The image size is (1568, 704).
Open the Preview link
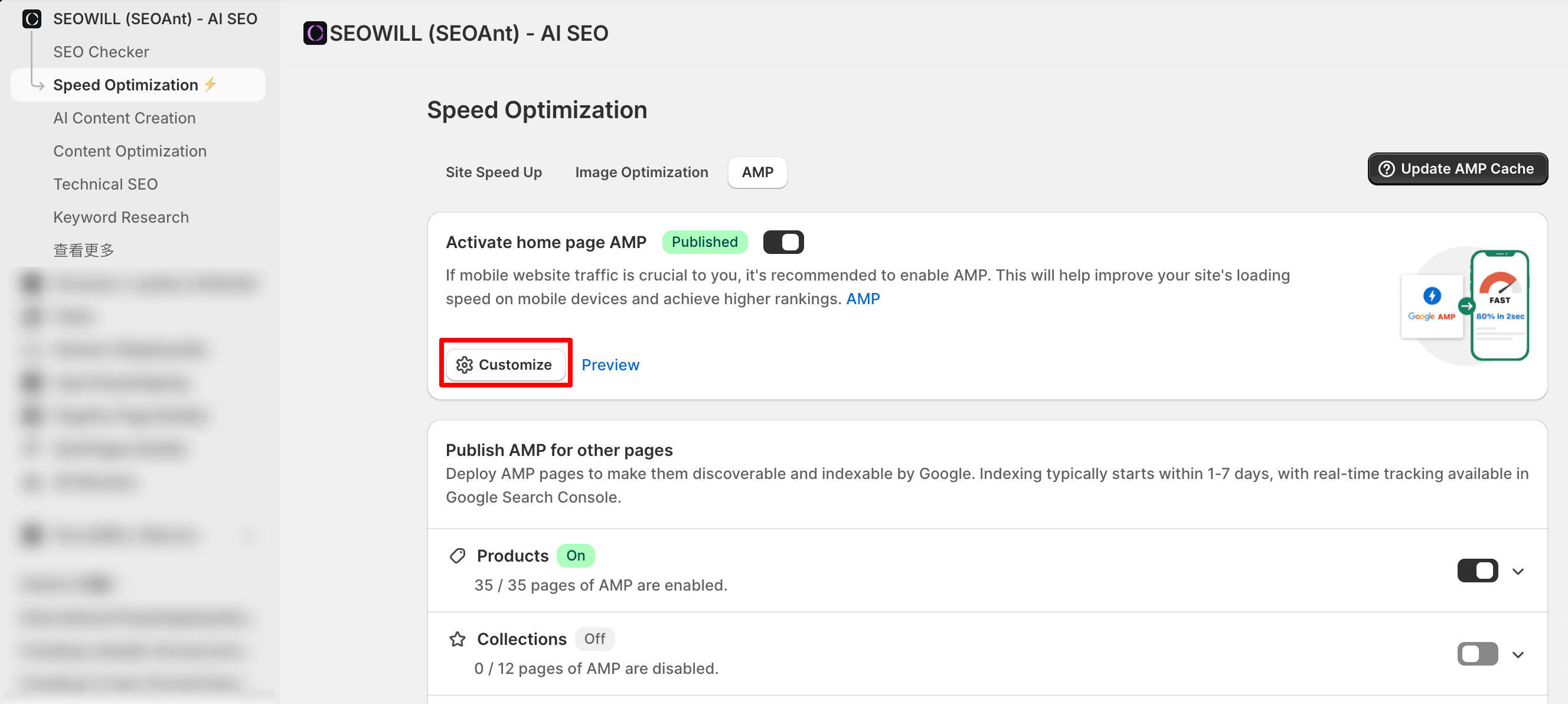(x=610, y=364)
